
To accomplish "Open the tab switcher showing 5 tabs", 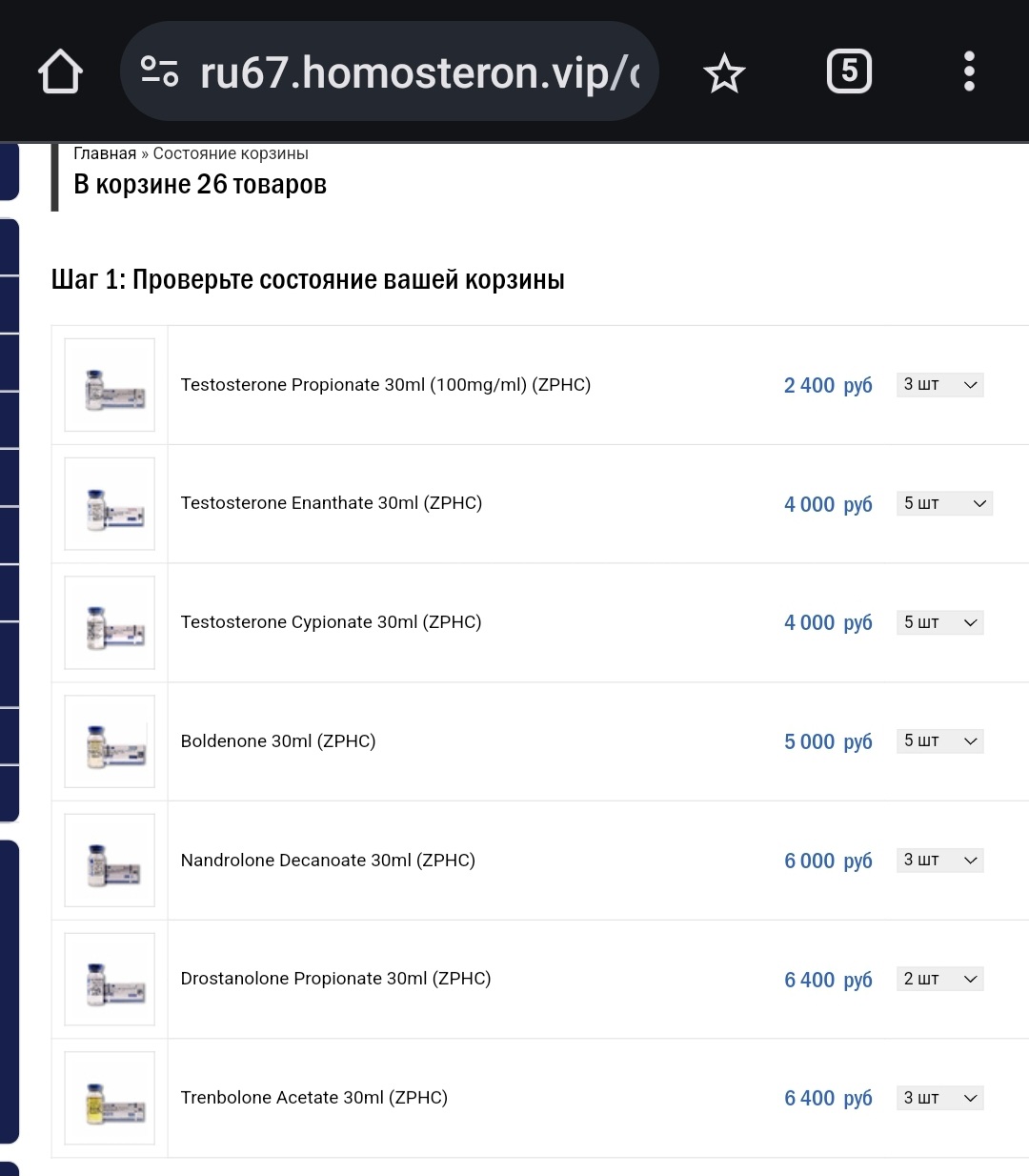I will pos(849,71).
